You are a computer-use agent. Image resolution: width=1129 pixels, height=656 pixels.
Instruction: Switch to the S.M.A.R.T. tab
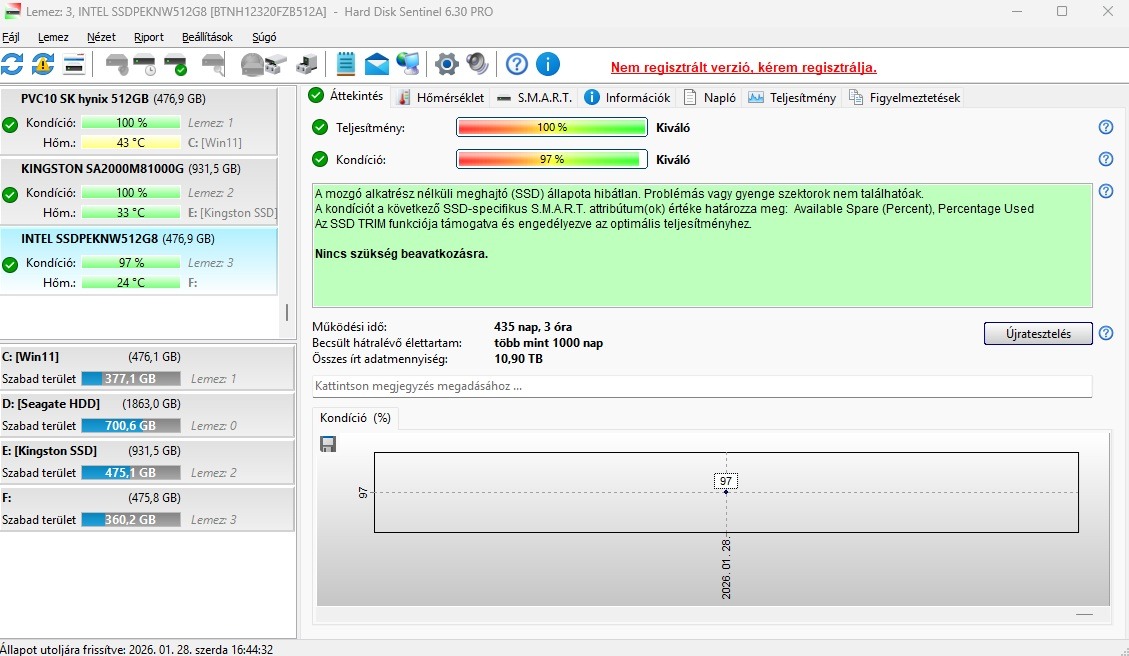coord(534,97)
